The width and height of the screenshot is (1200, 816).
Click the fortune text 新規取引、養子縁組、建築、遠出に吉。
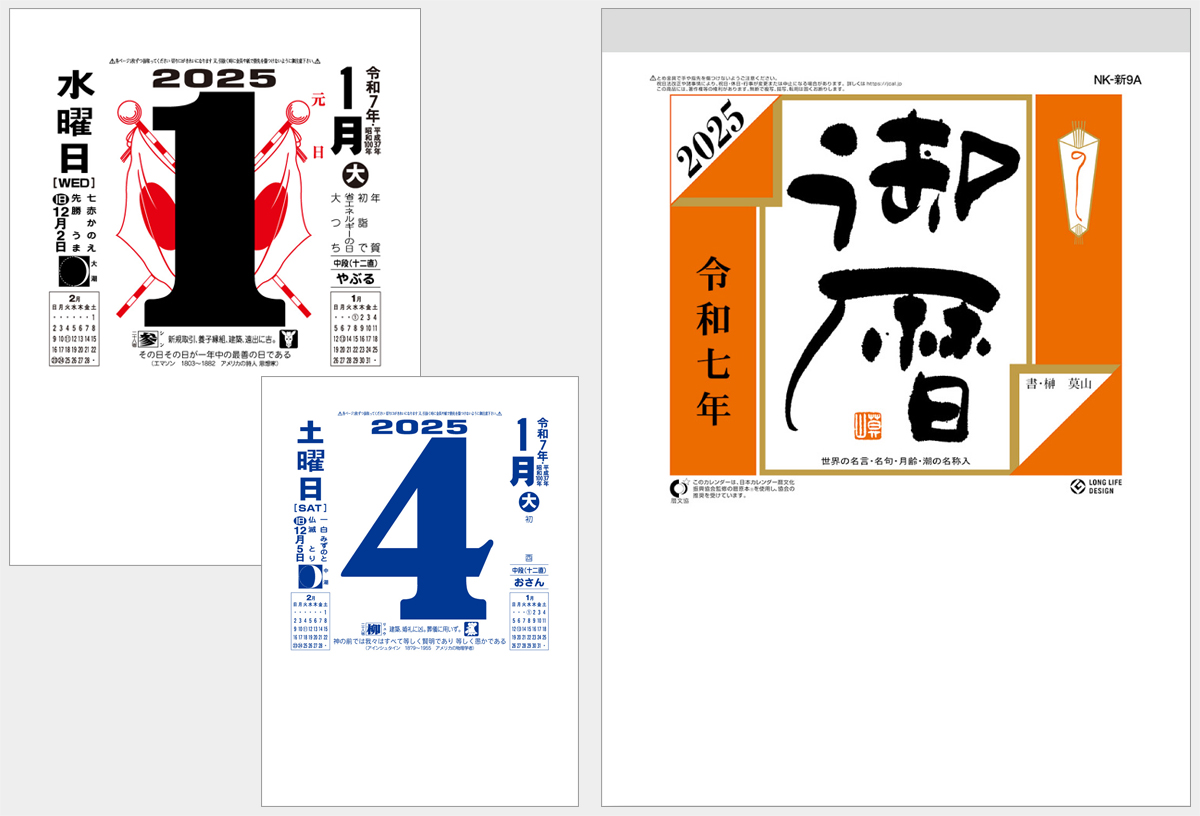[221, 338]
